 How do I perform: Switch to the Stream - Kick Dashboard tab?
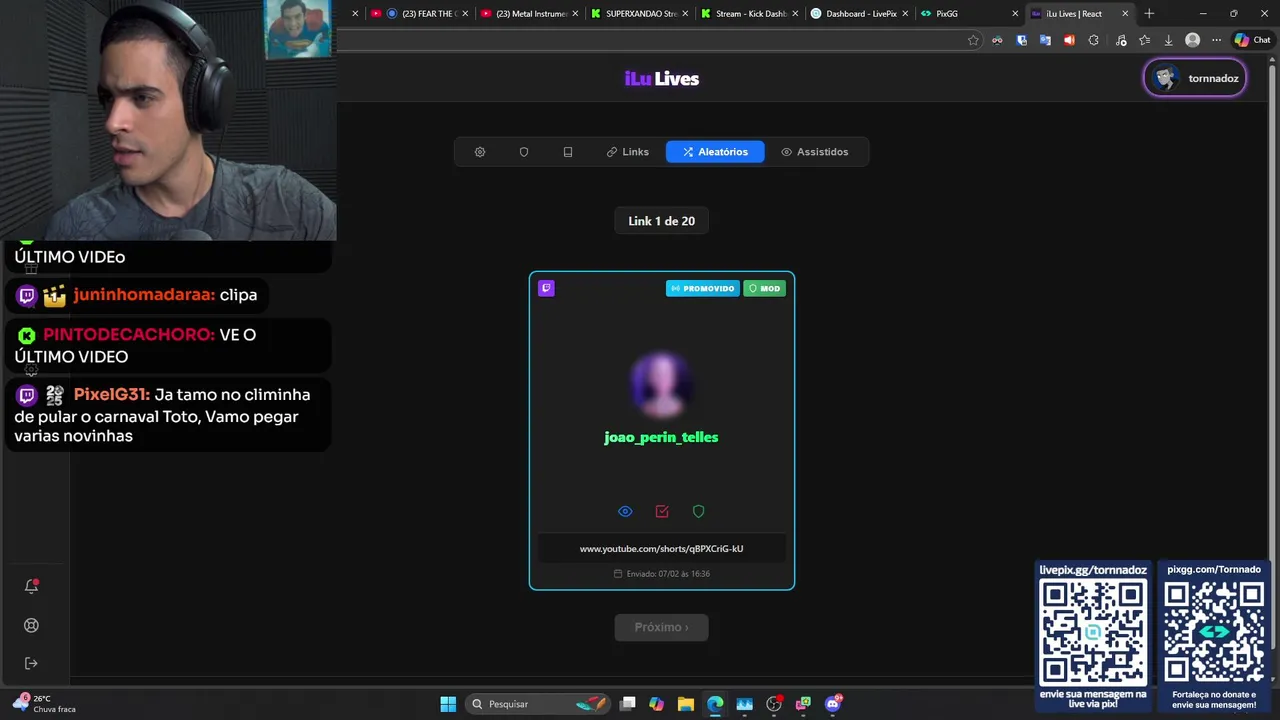[x=748, y=14]
